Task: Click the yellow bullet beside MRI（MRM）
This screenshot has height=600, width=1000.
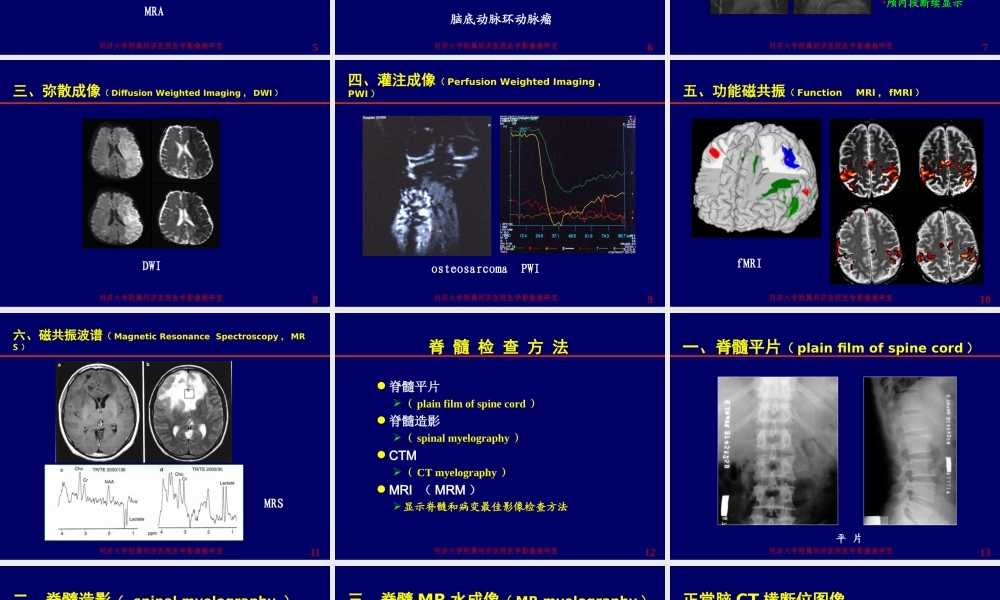Action: 379,490
